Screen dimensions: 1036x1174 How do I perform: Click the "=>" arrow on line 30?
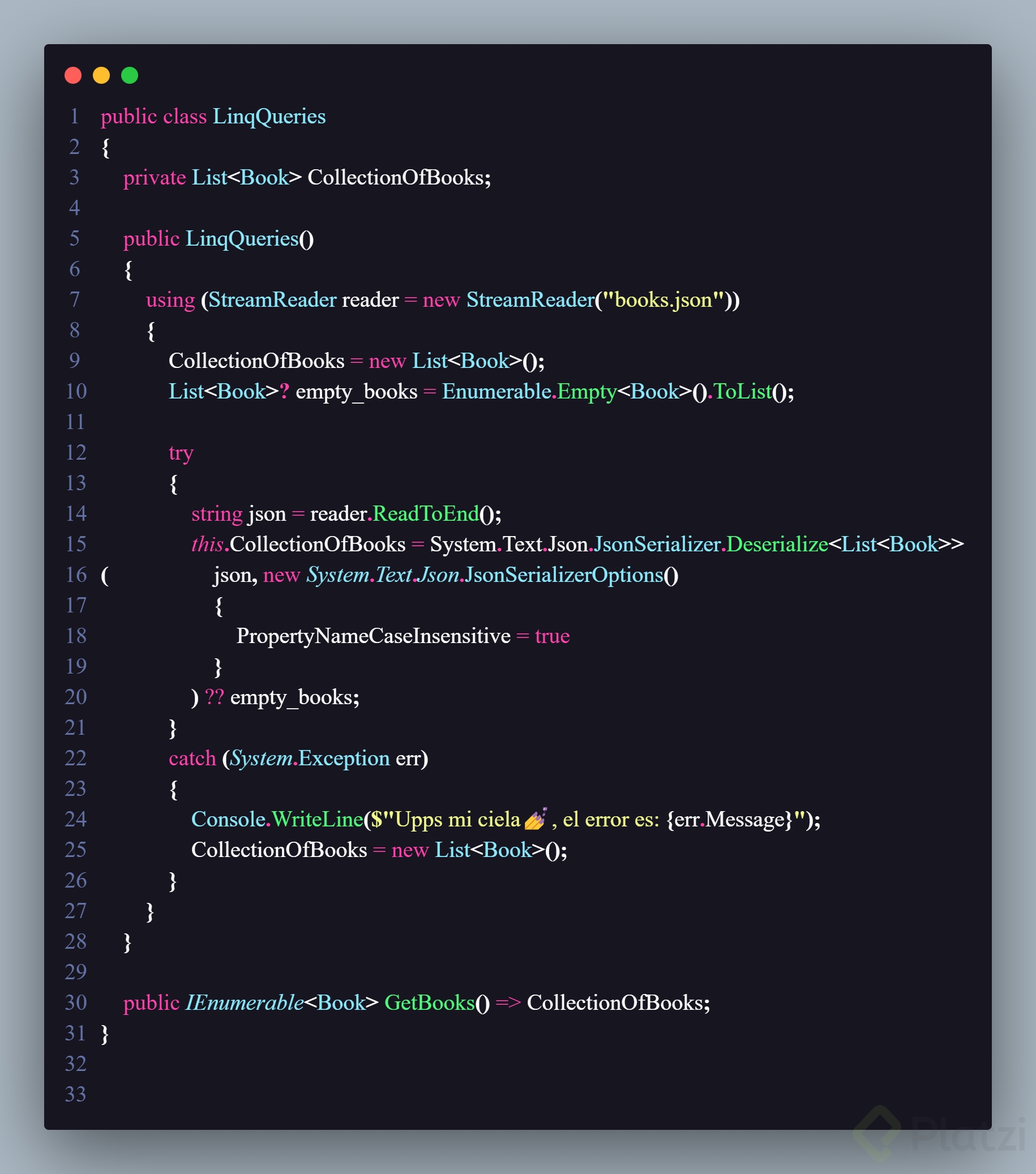pyautogui.click(x=508, y=1003)
